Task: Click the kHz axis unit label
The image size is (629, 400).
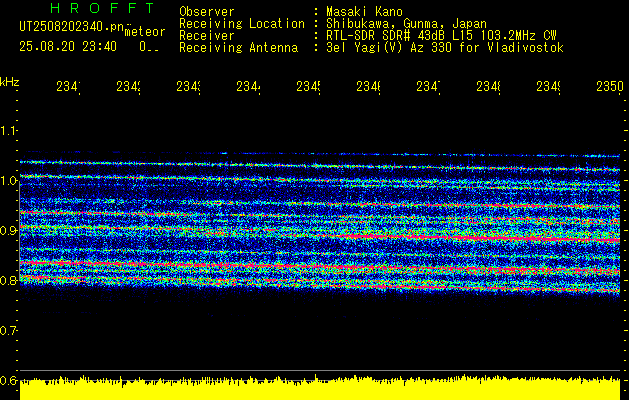Action: pyautogui.click(x=9, y=82)
